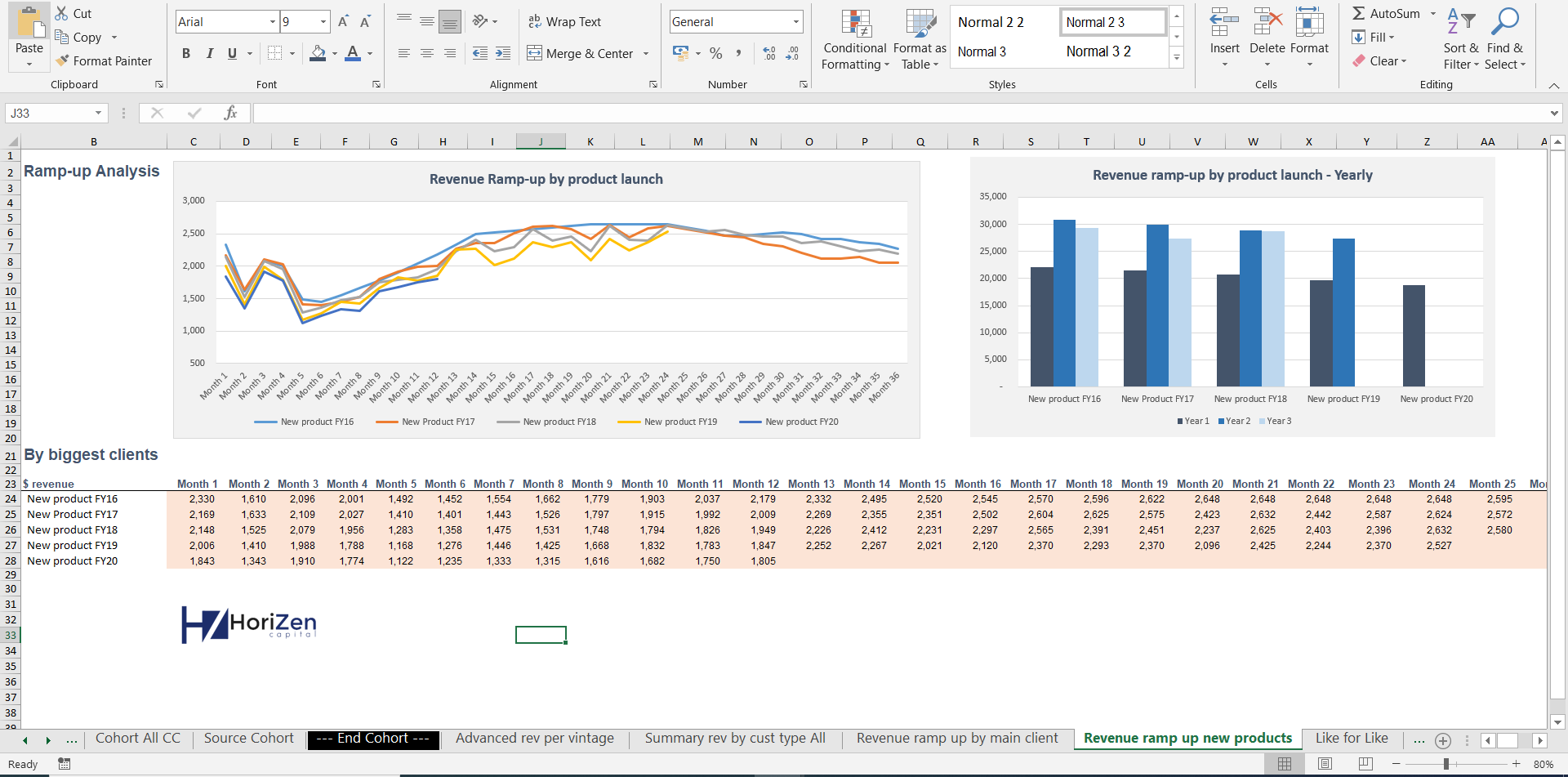
Task: Click Format cells icon
Action: (1310, 23)
